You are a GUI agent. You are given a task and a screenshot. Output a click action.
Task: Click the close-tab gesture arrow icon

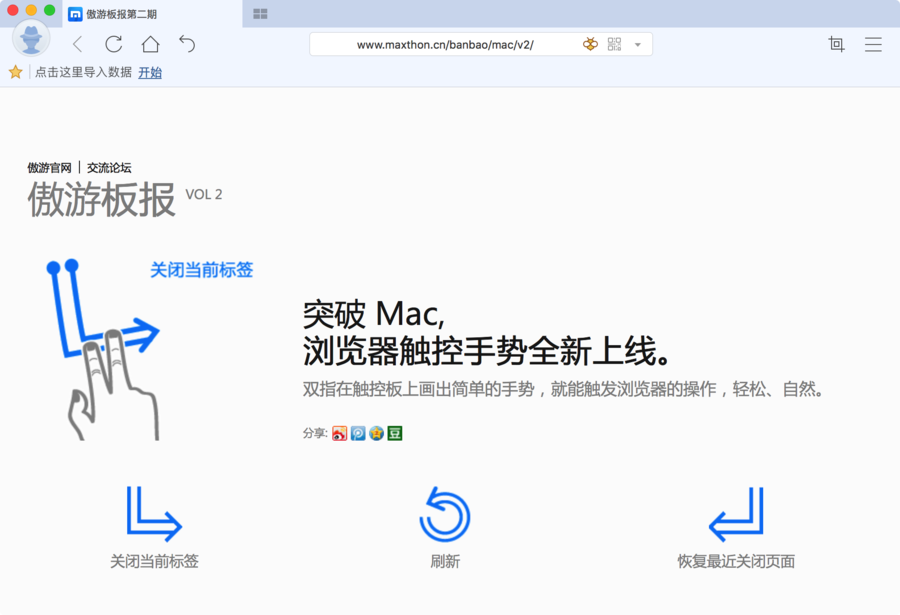click(x=154, y=514)
